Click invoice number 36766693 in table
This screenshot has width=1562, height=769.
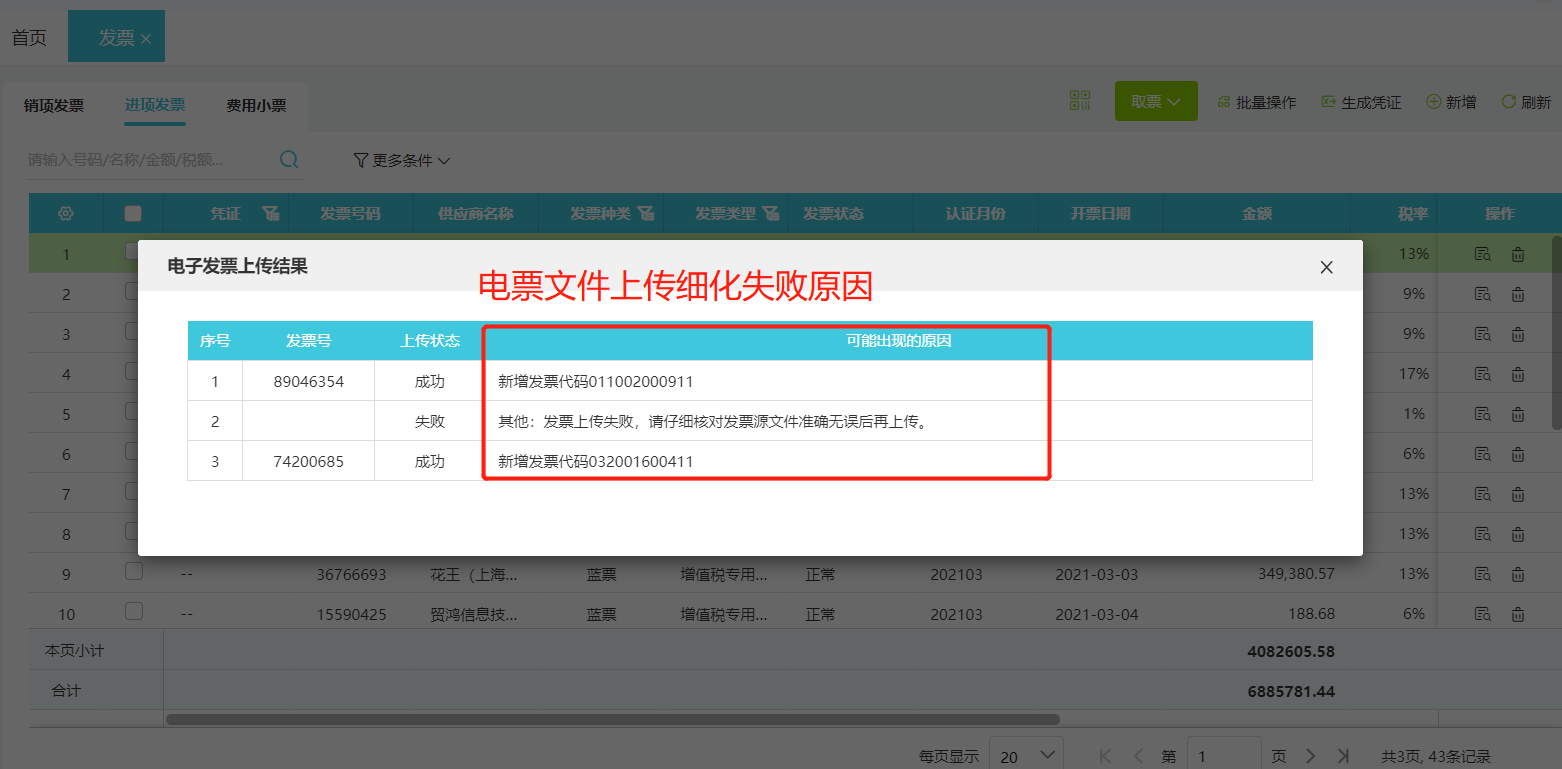pyautogui.click(x=351, y=575)
